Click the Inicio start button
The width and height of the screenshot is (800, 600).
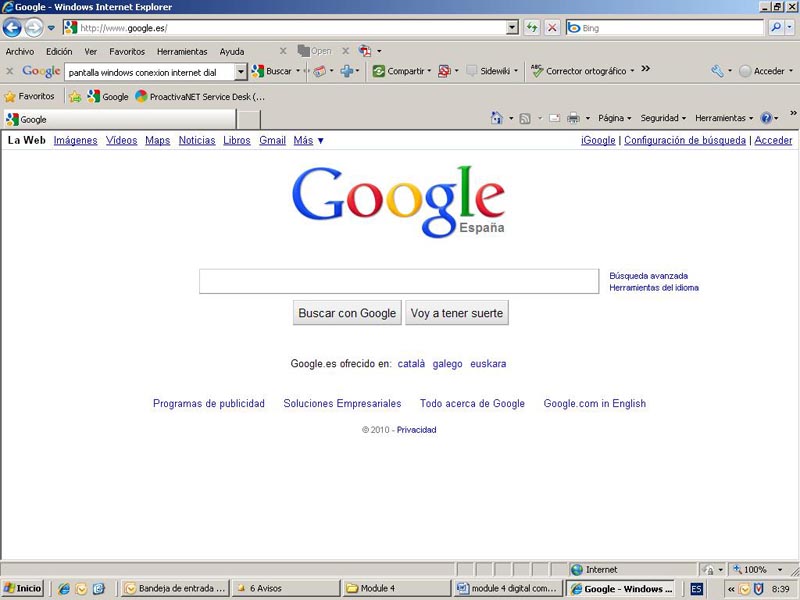point(22,589)
